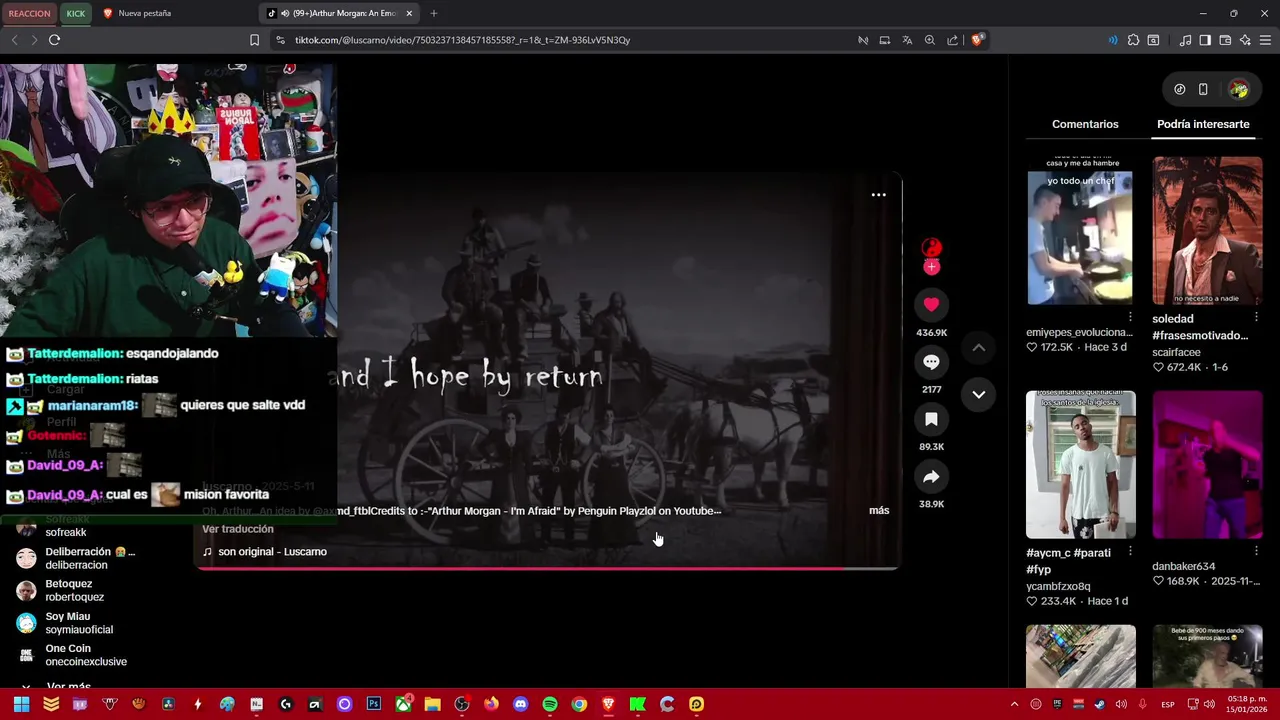Image resolution: width=1280 pixels, height=720 pixels.
Task: Bookmark this page from the address bar
Action: point(254,40)
